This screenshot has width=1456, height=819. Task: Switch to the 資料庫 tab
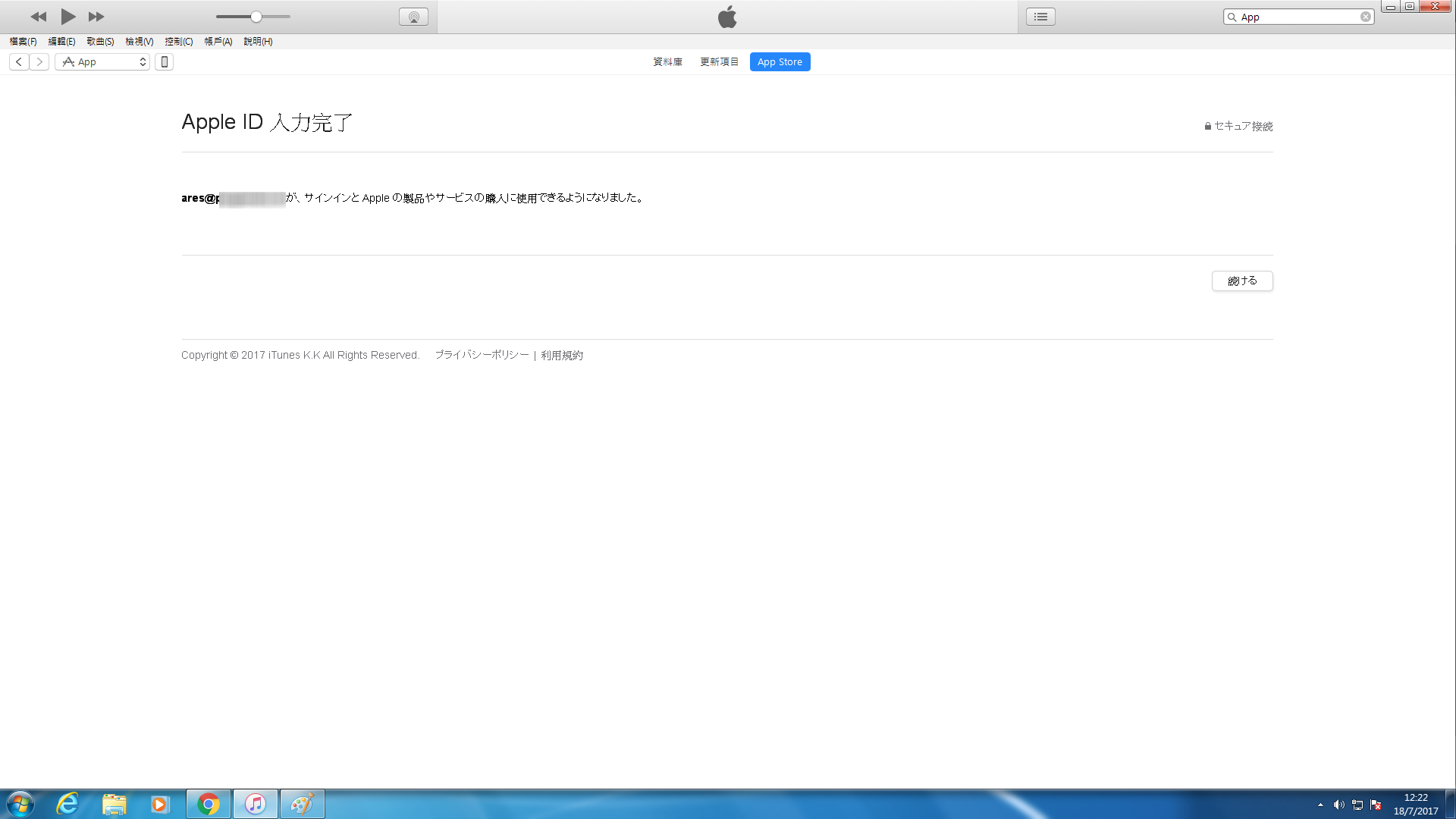coord(667,61)
